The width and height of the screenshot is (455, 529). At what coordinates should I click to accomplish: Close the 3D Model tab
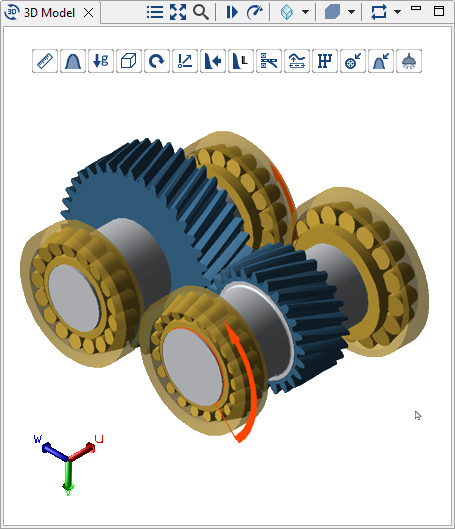pos(89,13)
